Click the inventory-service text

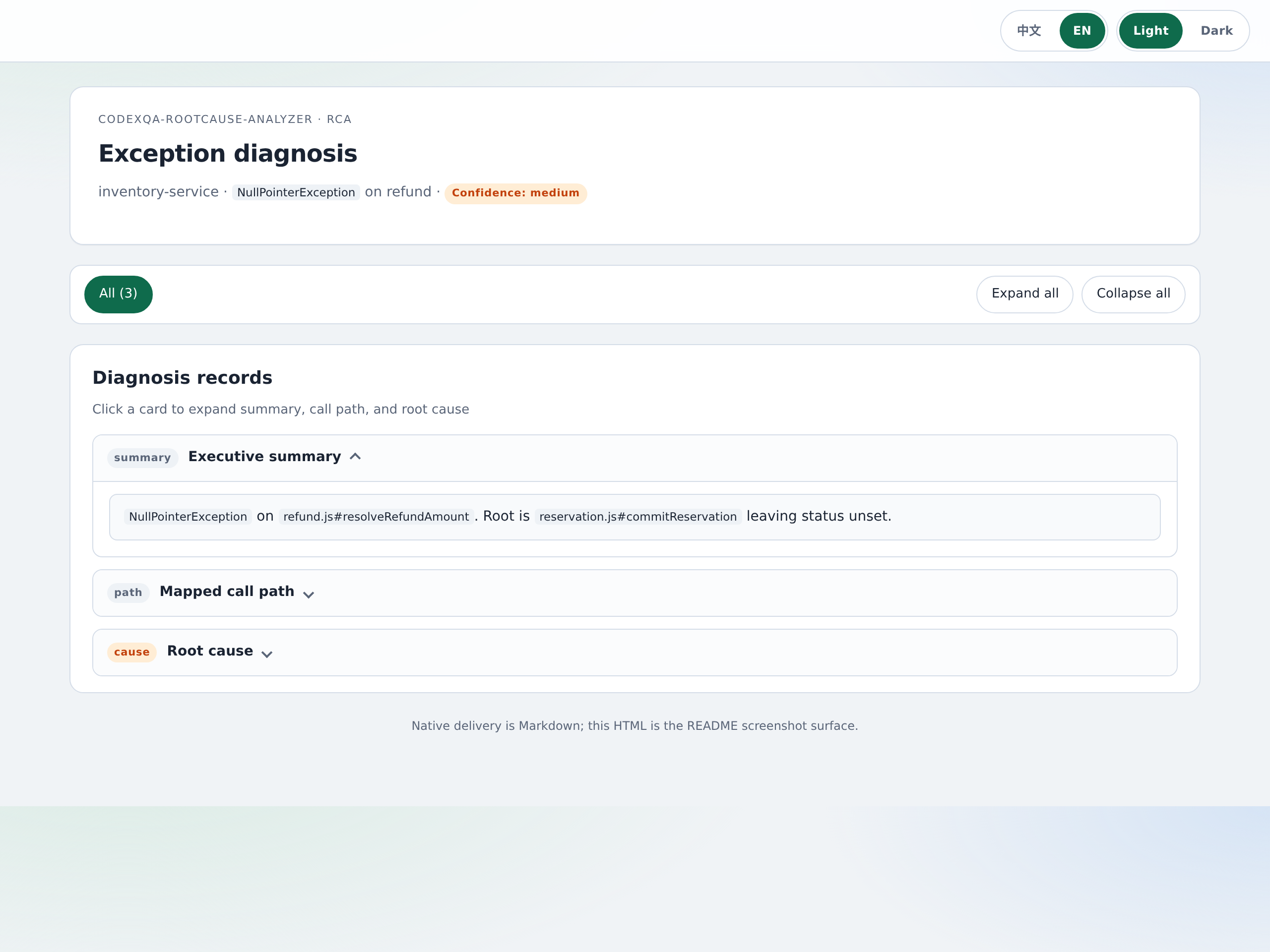click(x=158, y=192)
